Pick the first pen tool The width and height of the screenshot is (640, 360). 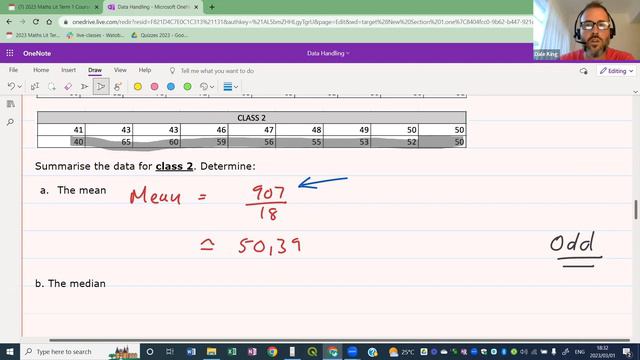click(x=84, y=87)
